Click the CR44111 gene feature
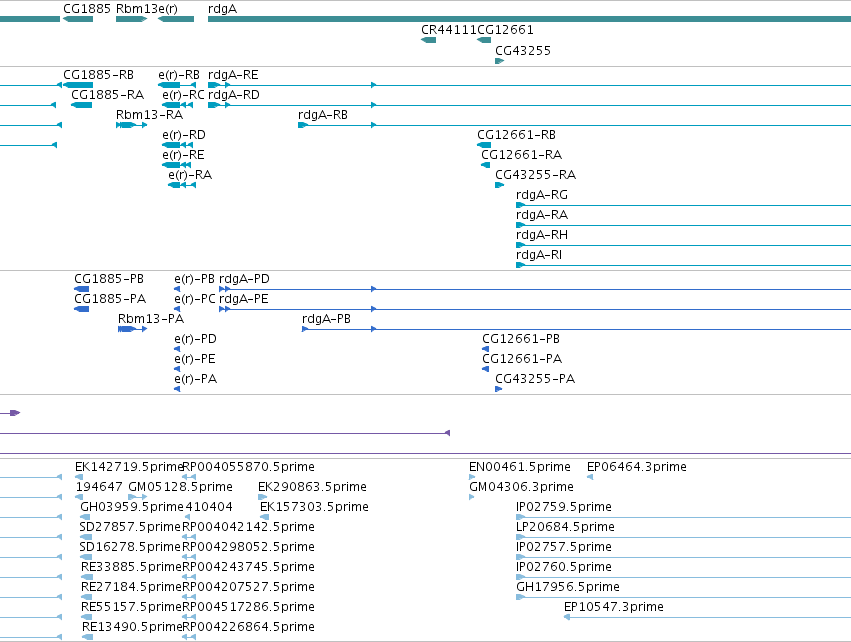This screenshot has height=642, width=851. pyautogui.click(x=429, y=40)
